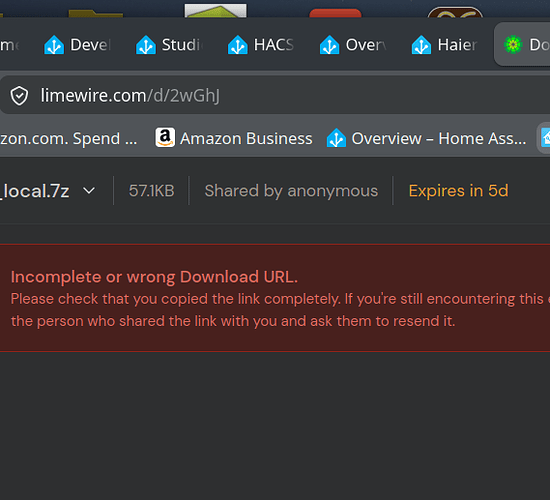Click Home Assistant icon on Haier tab
This screenshot has height=500, width=550.
point(422,45)
